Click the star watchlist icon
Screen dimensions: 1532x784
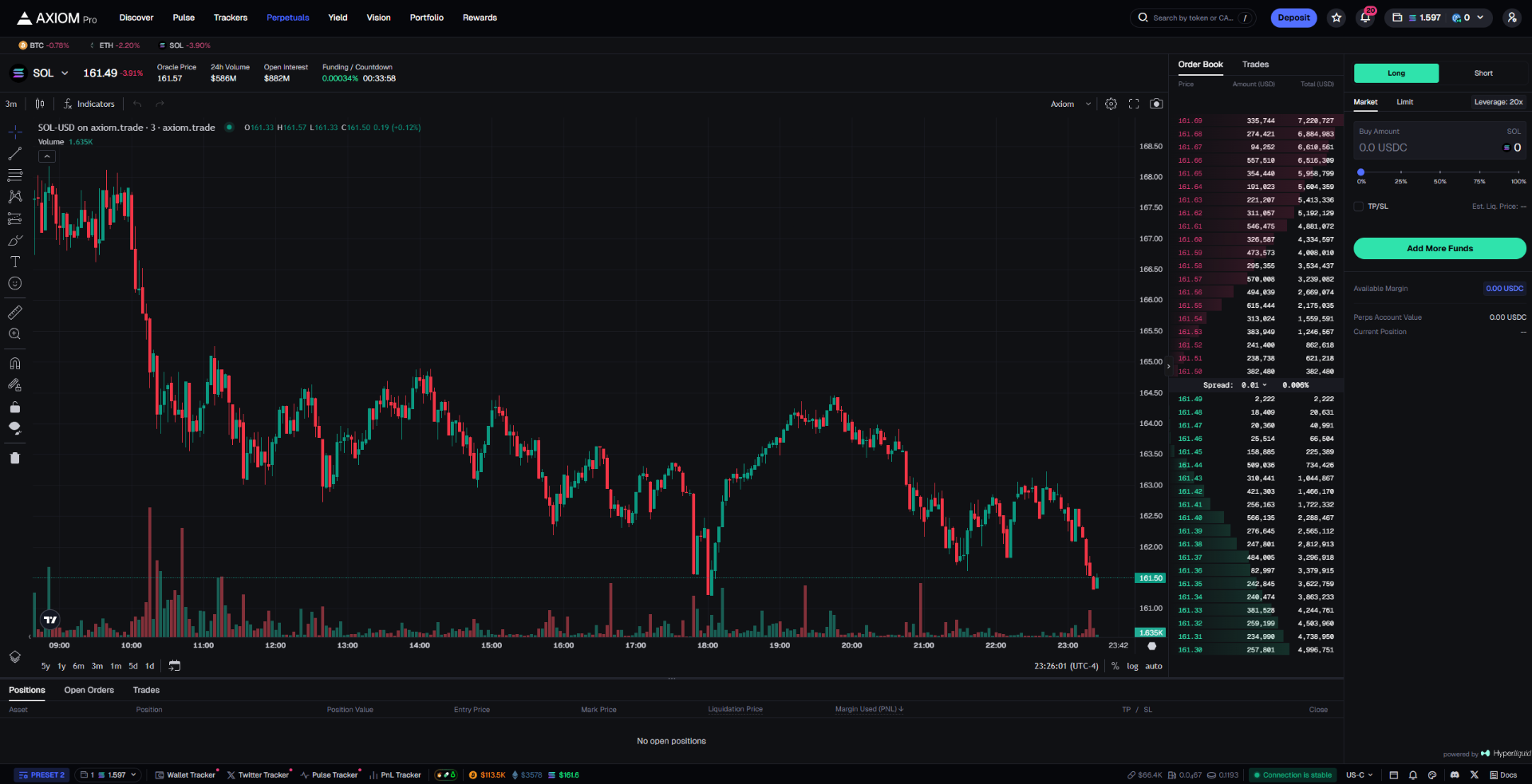[1337, 18]
